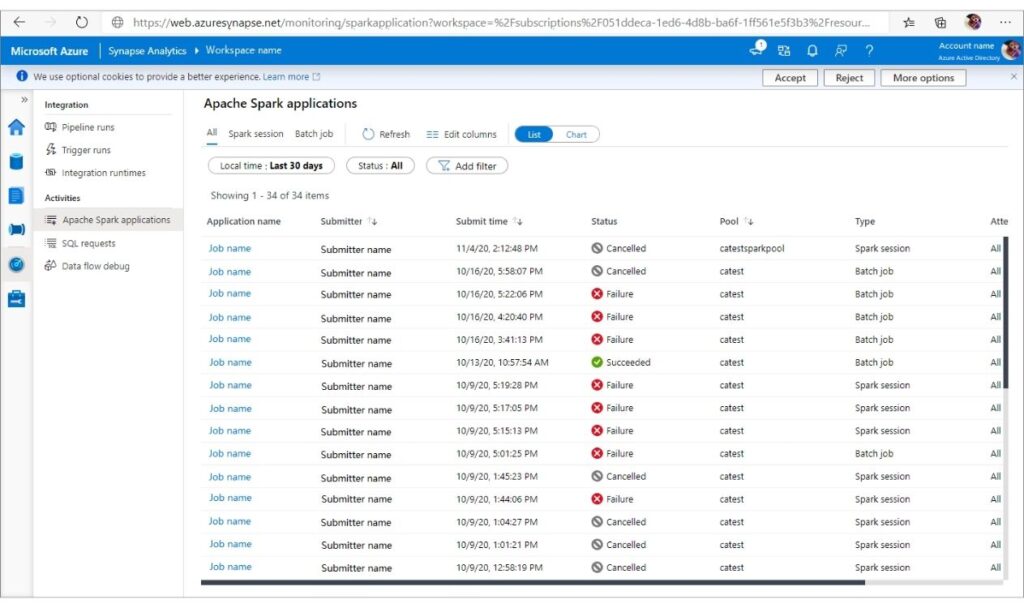This screenshot has width=1024, height=608.
Task: Open Job name submitted 11/4/20 2:12:48 PM
Action: 230,248
